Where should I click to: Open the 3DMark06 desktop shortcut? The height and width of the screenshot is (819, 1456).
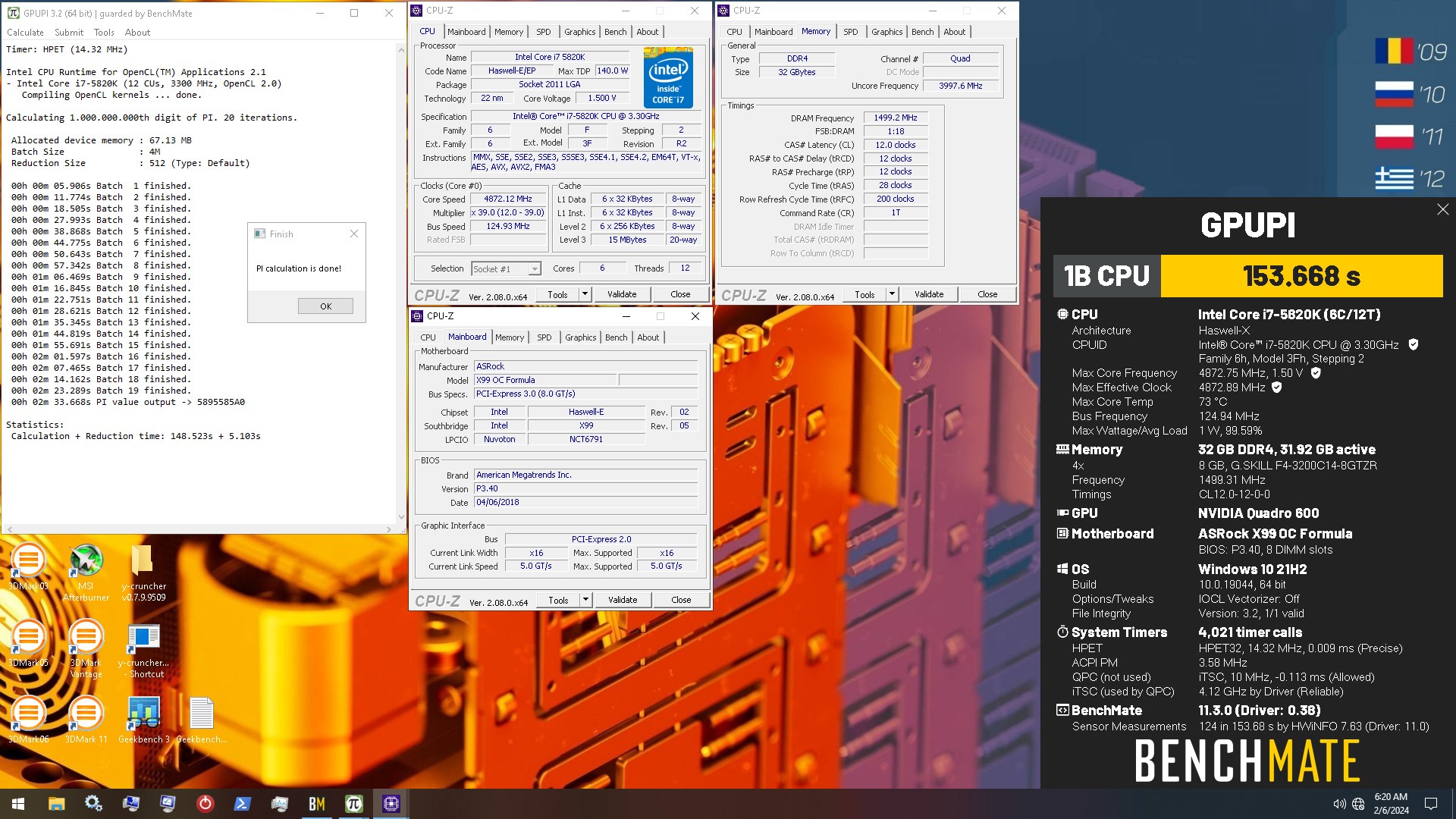coord(28,719)
